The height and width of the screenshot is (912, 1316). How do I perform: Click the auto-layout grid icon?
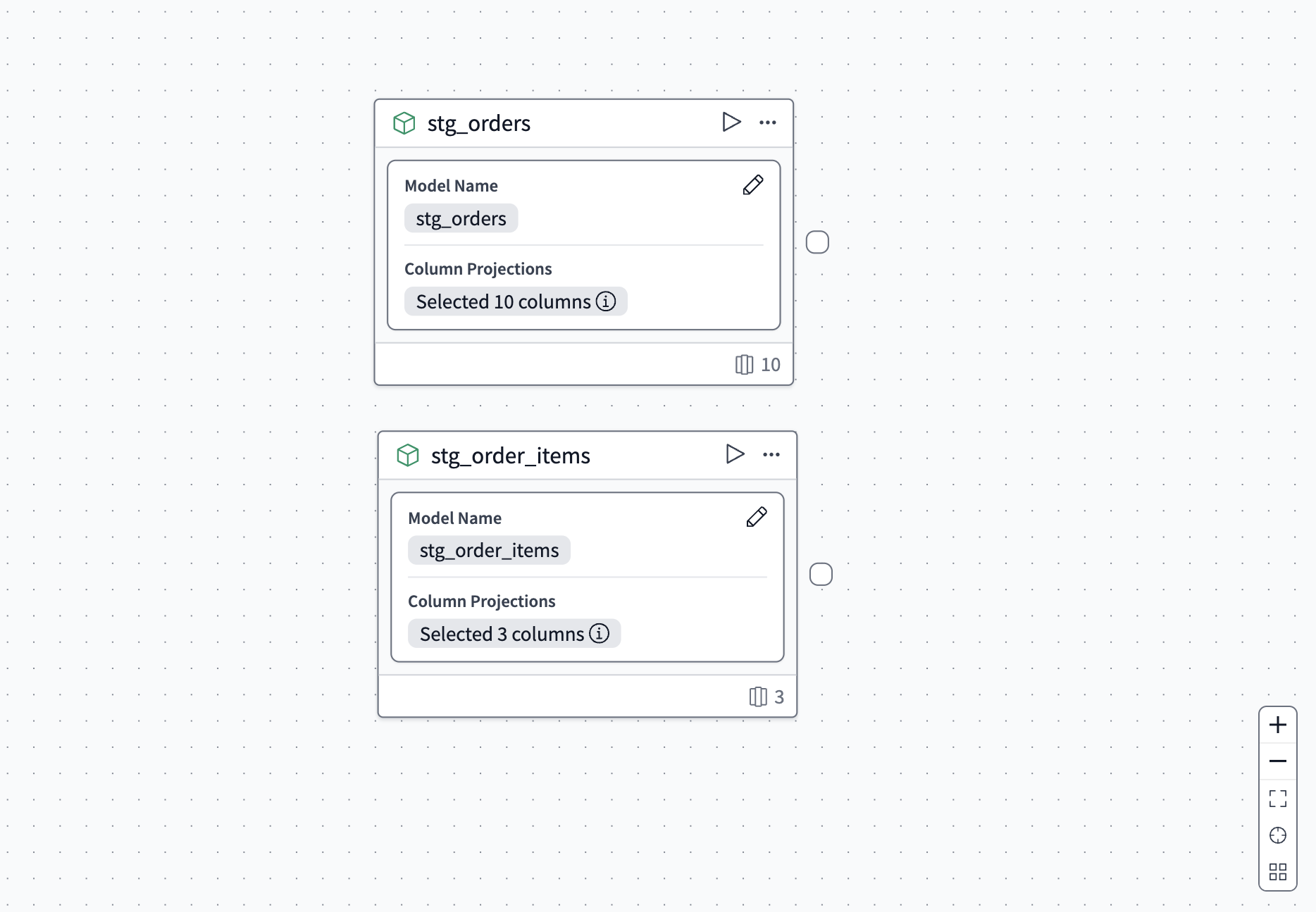[x=1277, y=873]
